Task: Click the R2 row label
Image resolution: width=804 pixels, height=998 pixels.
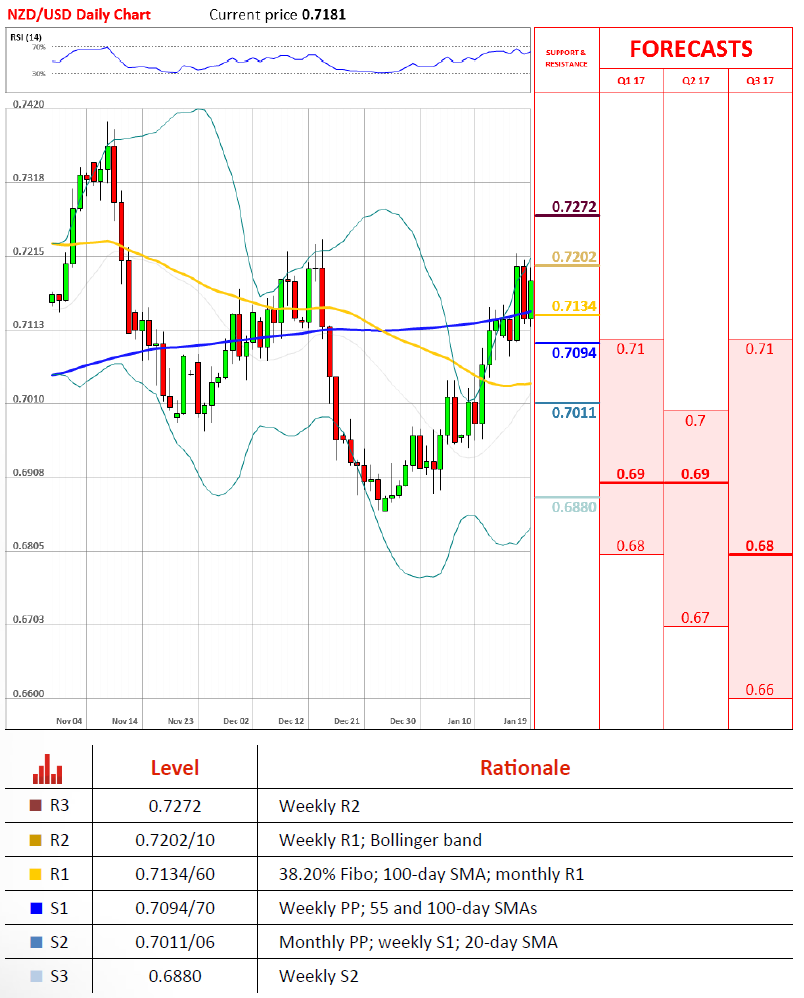Action: [59, 840]
